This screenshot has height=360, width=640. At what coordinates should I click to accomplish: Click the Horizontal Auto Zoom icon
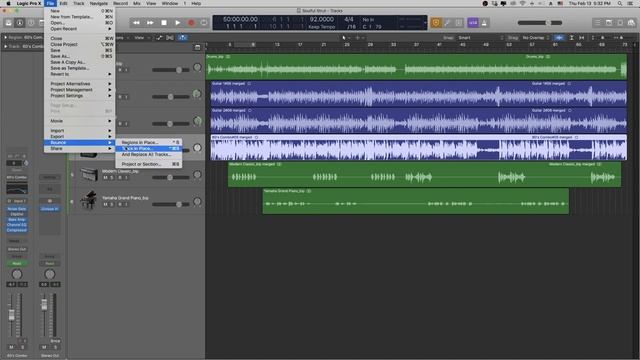582,38
